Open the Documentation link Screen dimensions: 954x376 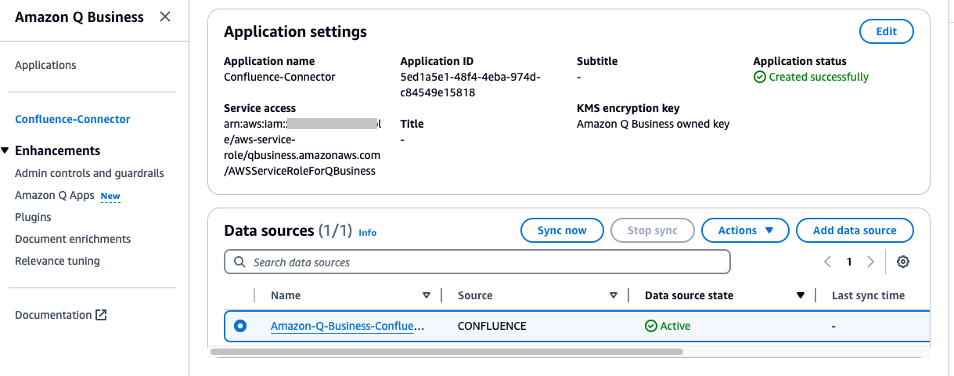coord(53,315)
